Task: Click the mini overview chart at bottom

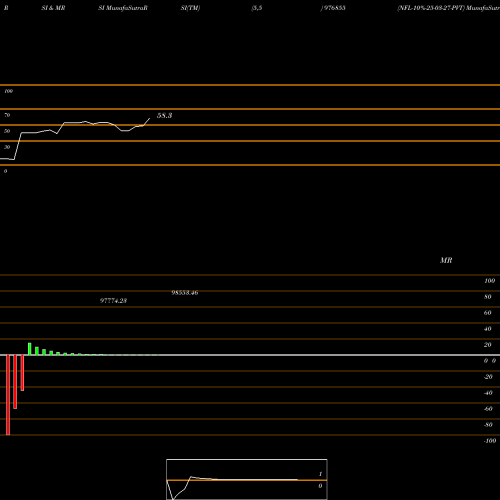Action: (x=247, y=479)
